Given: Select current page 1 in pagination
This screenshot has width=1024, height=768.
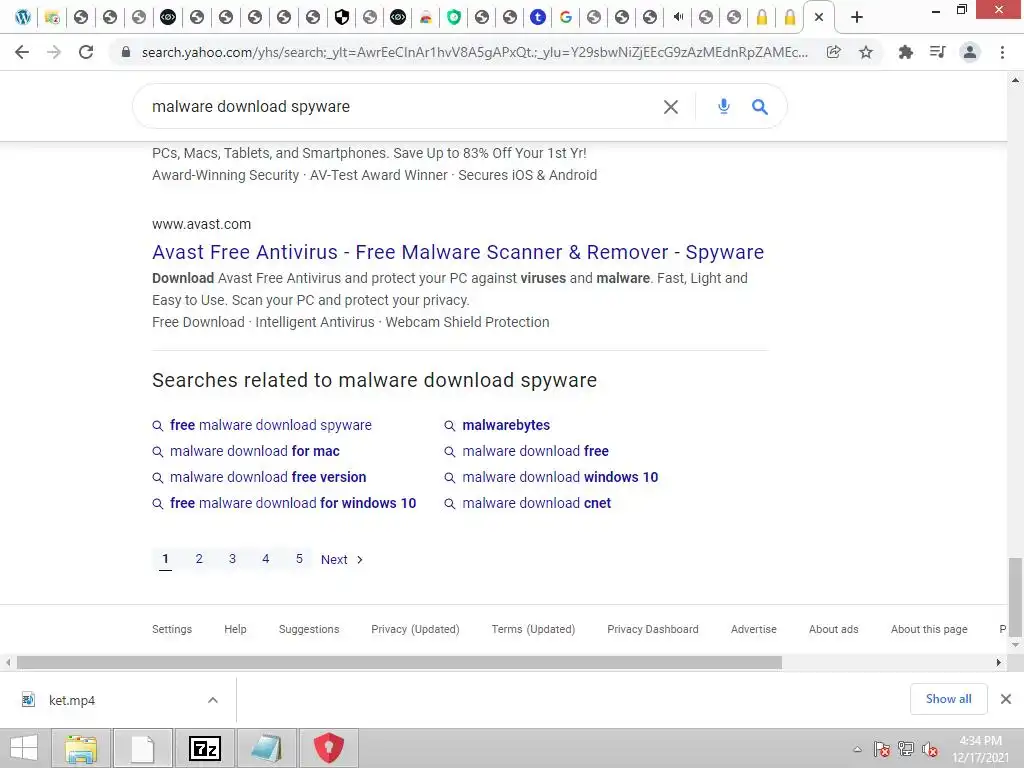Looking at the screenshot, I should point(165,559).
